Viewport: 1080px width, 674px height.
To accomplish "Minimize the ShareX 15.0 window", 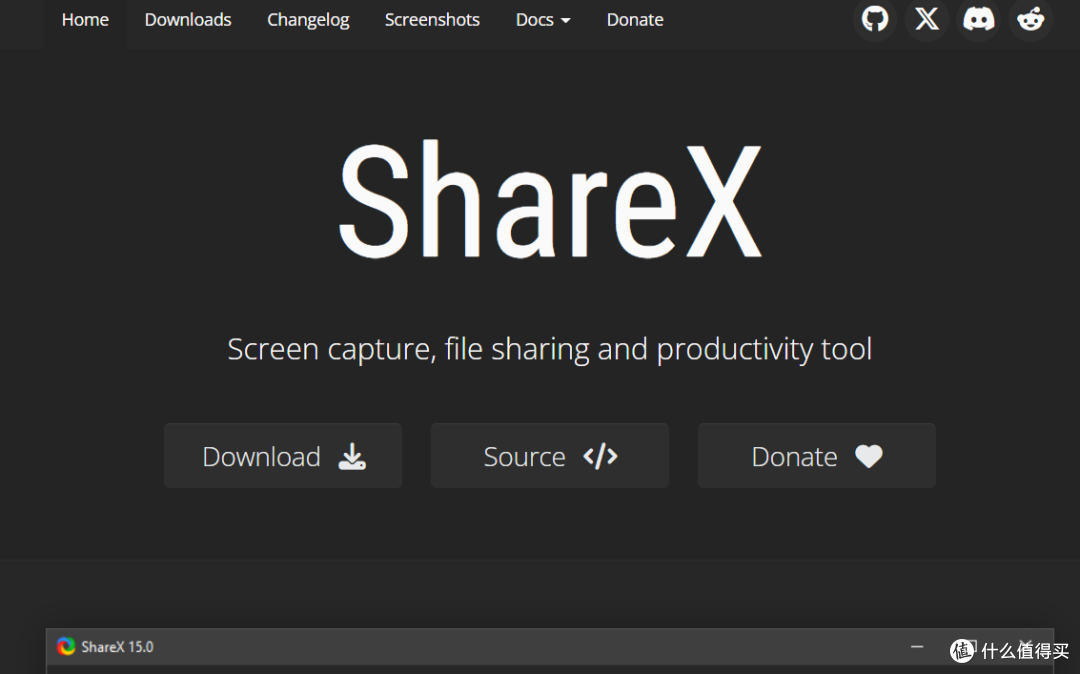I will tap(917, 646).
